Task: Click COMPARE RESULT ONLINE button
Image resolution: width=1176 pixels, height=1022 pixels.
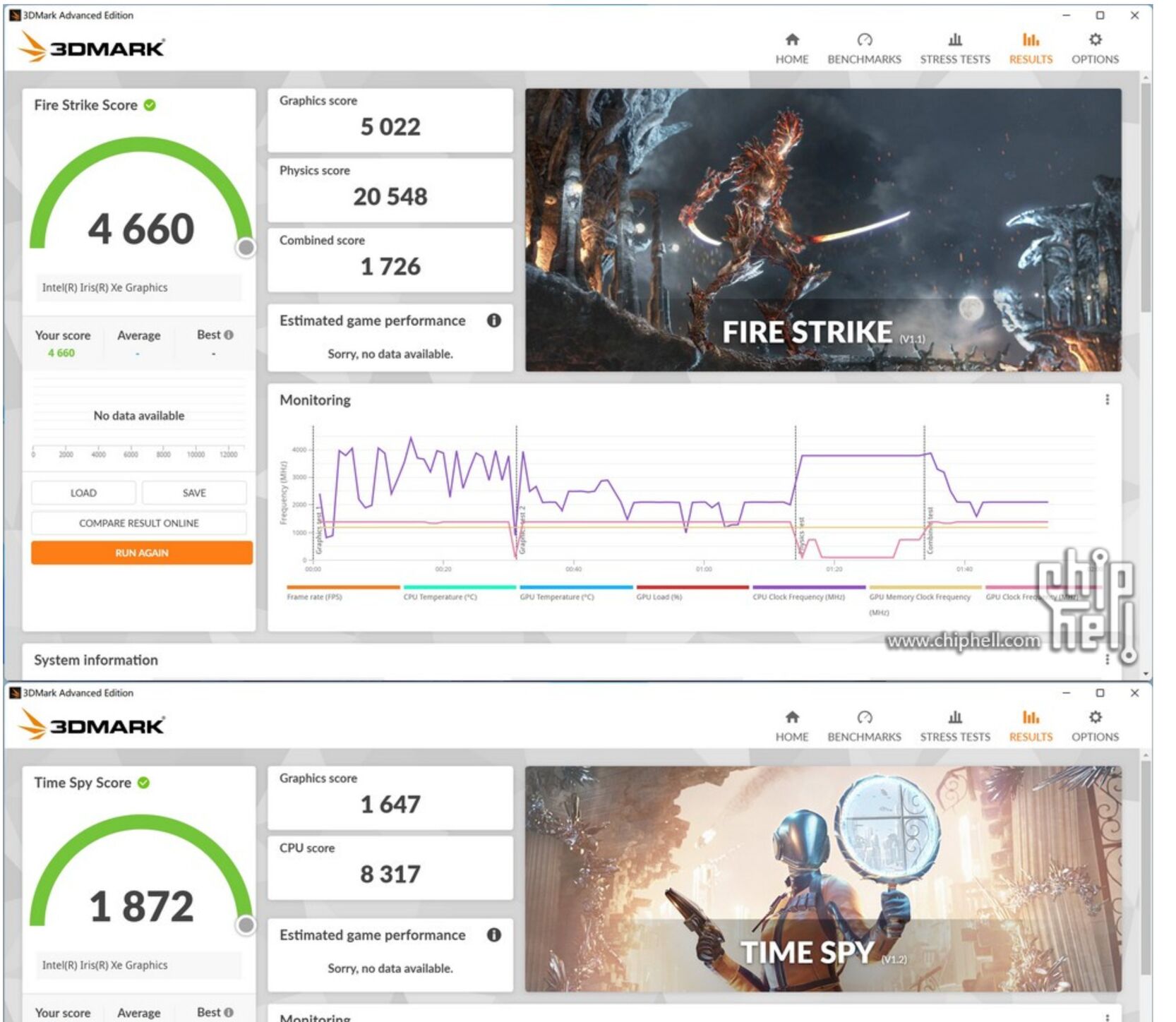Action: click(x=139, y=523)
